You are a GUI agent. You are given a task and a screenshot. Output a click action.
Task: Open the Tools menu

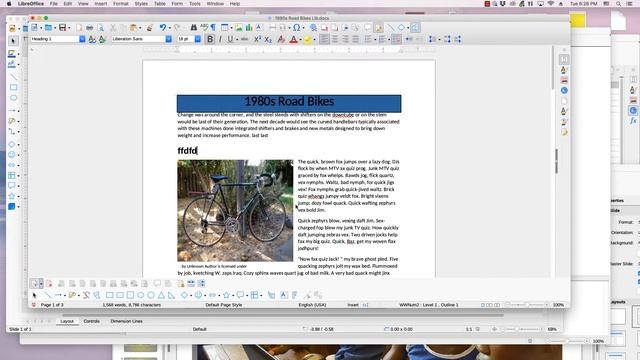[195, 4]
